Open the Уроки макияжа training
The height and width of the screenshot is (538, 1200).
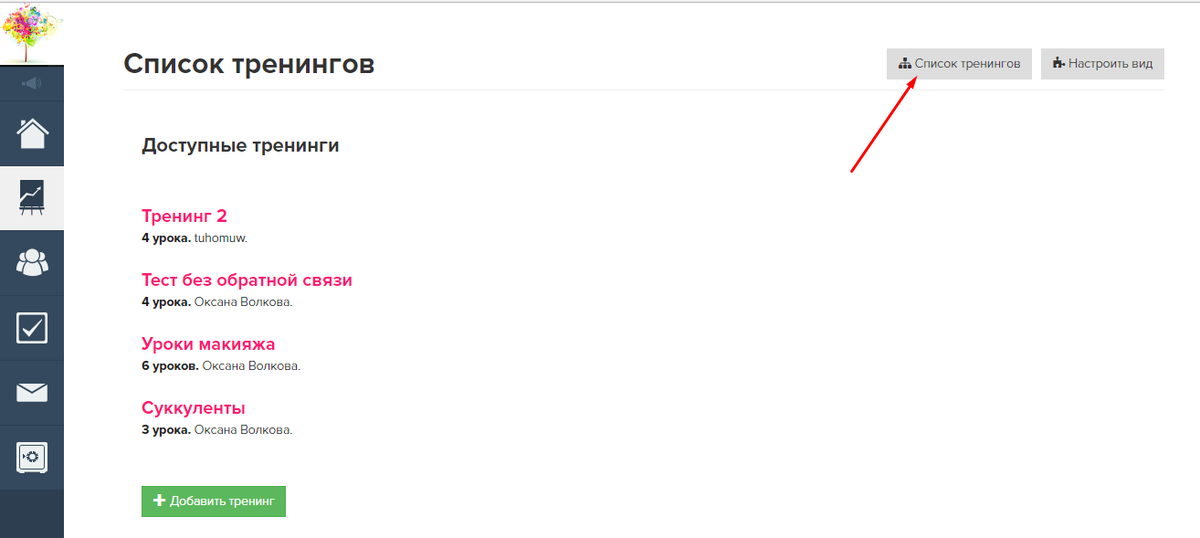[208, 344]
